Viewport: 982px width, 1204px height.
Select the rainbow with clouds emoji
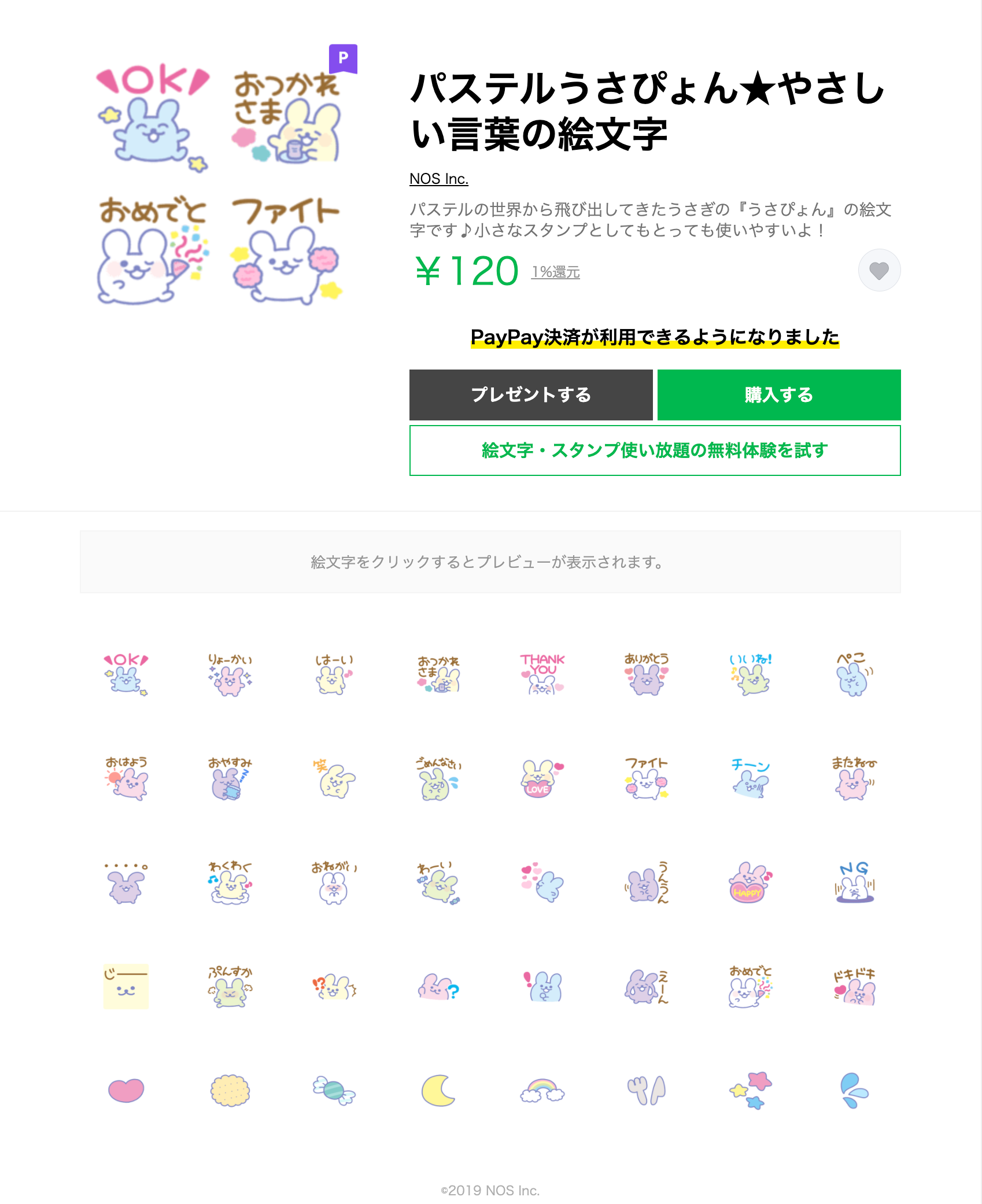542,1091
